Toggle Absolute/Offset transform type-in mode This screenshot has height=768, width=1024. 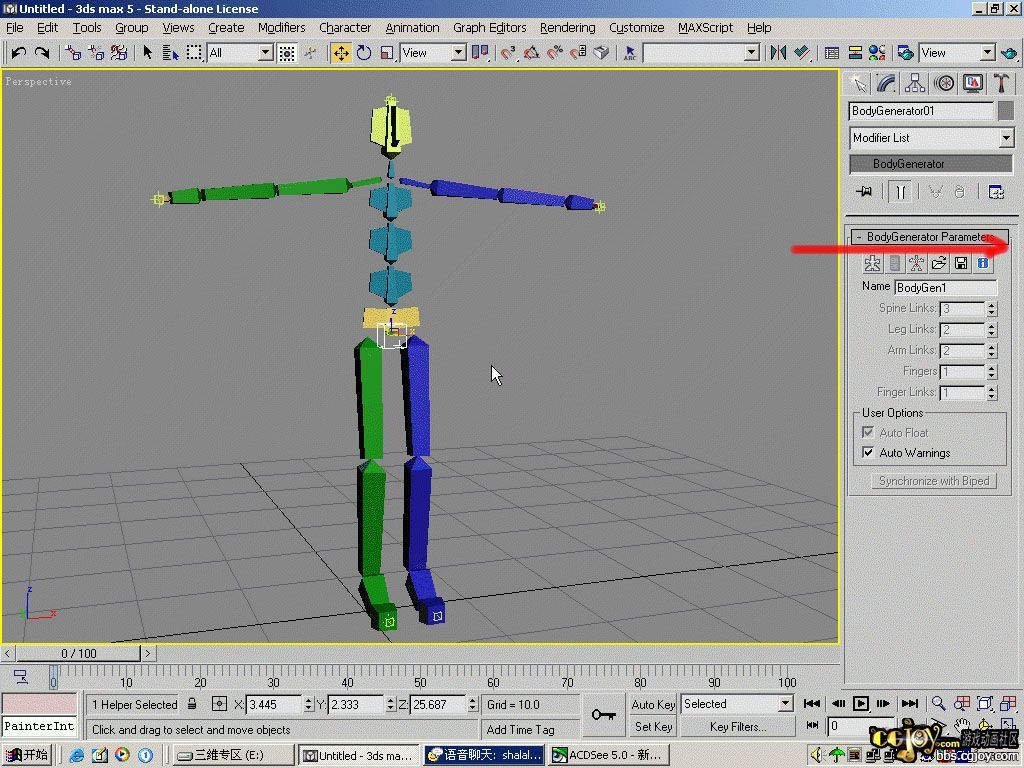tap(219, 704)
